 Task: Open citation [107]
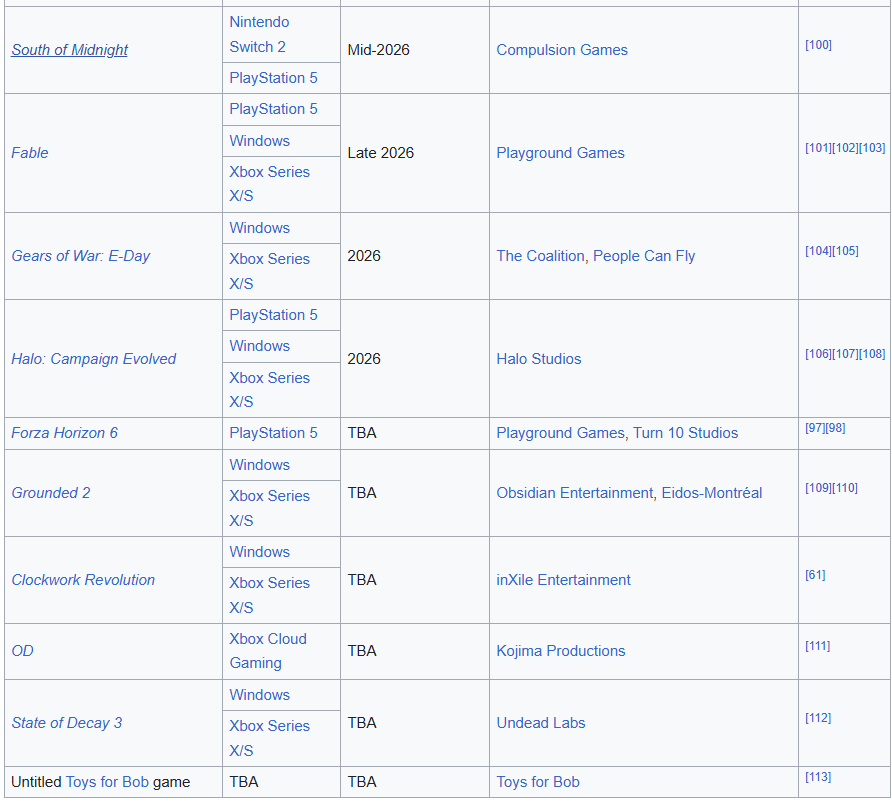tap(845, 354)
